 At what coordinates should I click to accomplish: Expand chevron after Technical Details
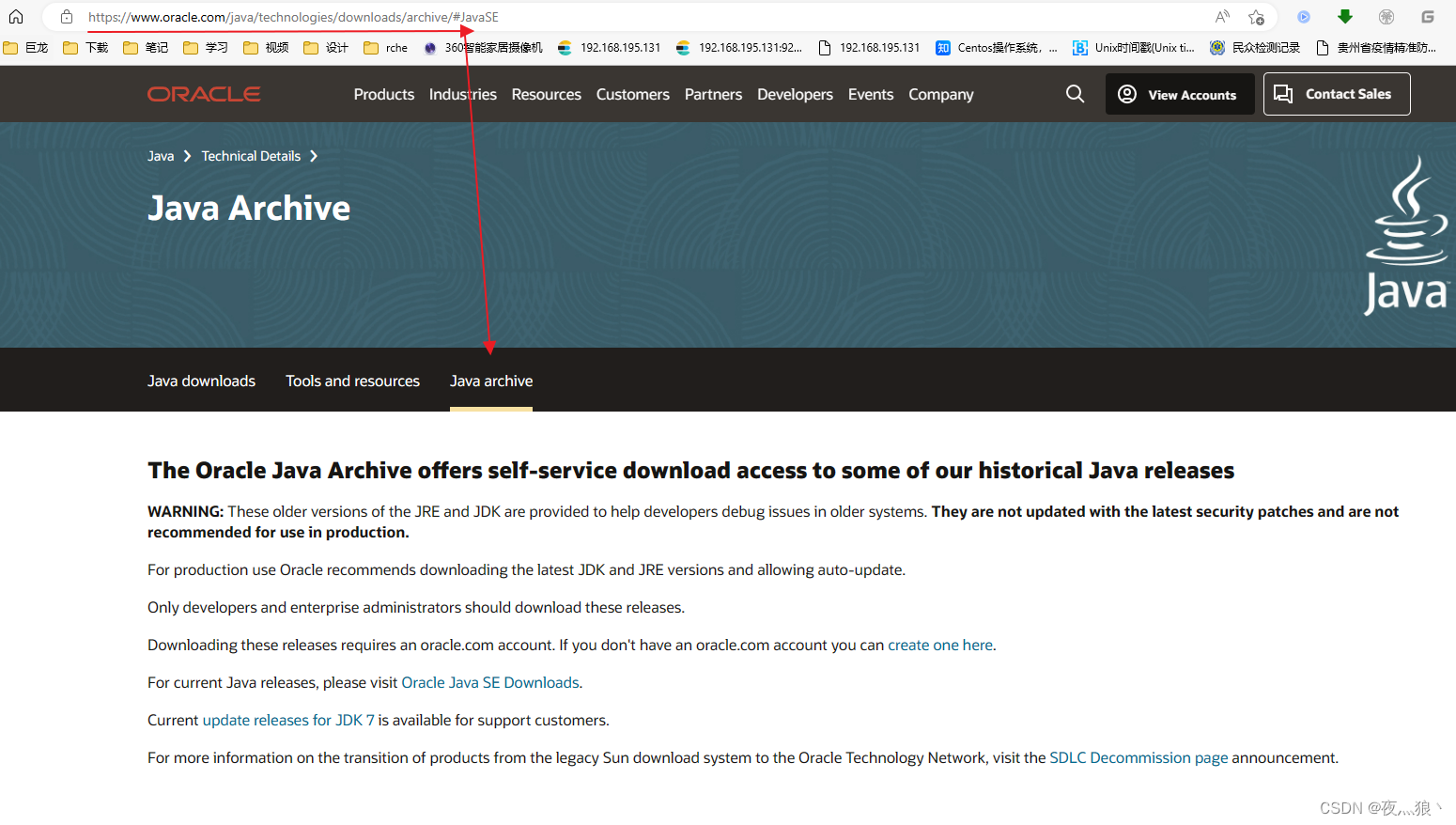coord(314,156)
